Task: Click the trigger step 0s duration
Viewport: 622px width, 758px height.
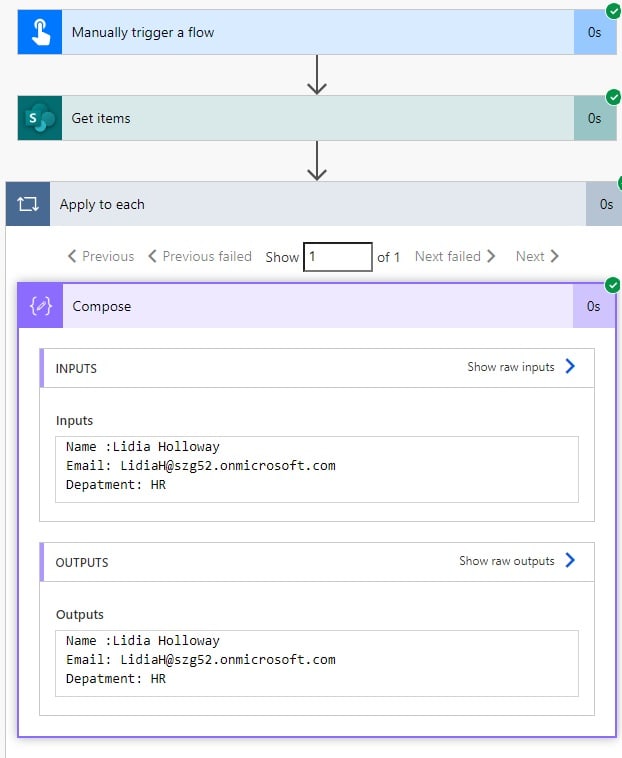Action: [x=594, y=32]
